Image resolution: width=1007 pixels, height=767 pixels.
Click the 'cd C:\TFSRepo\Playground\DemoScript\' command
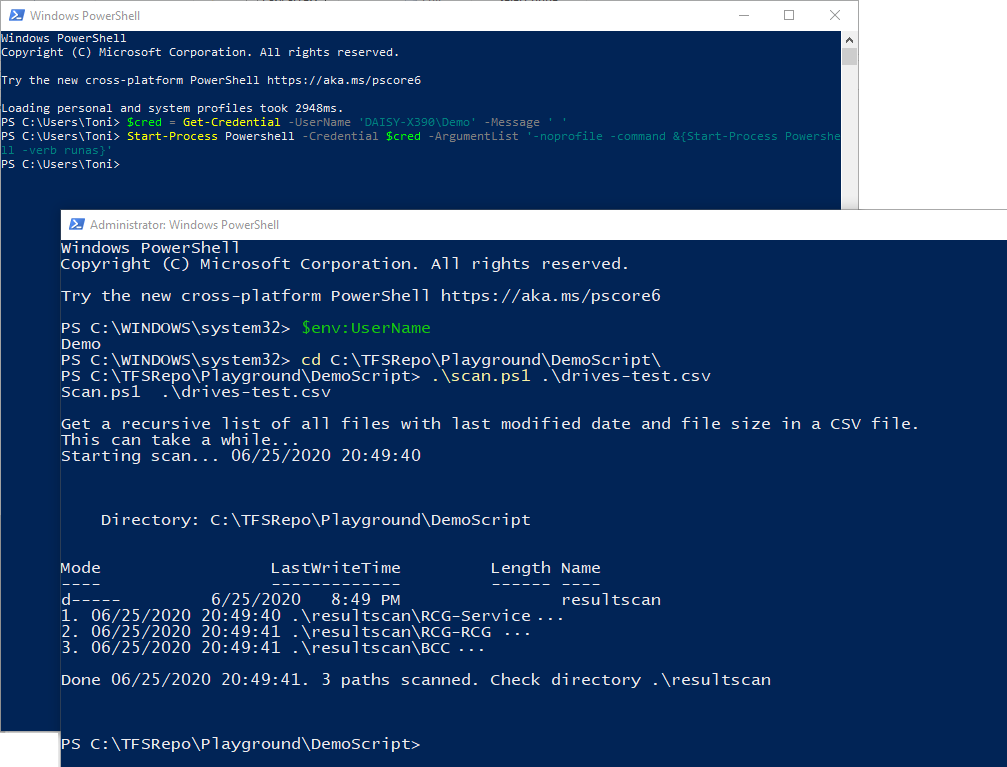click(x=481, y=360)
